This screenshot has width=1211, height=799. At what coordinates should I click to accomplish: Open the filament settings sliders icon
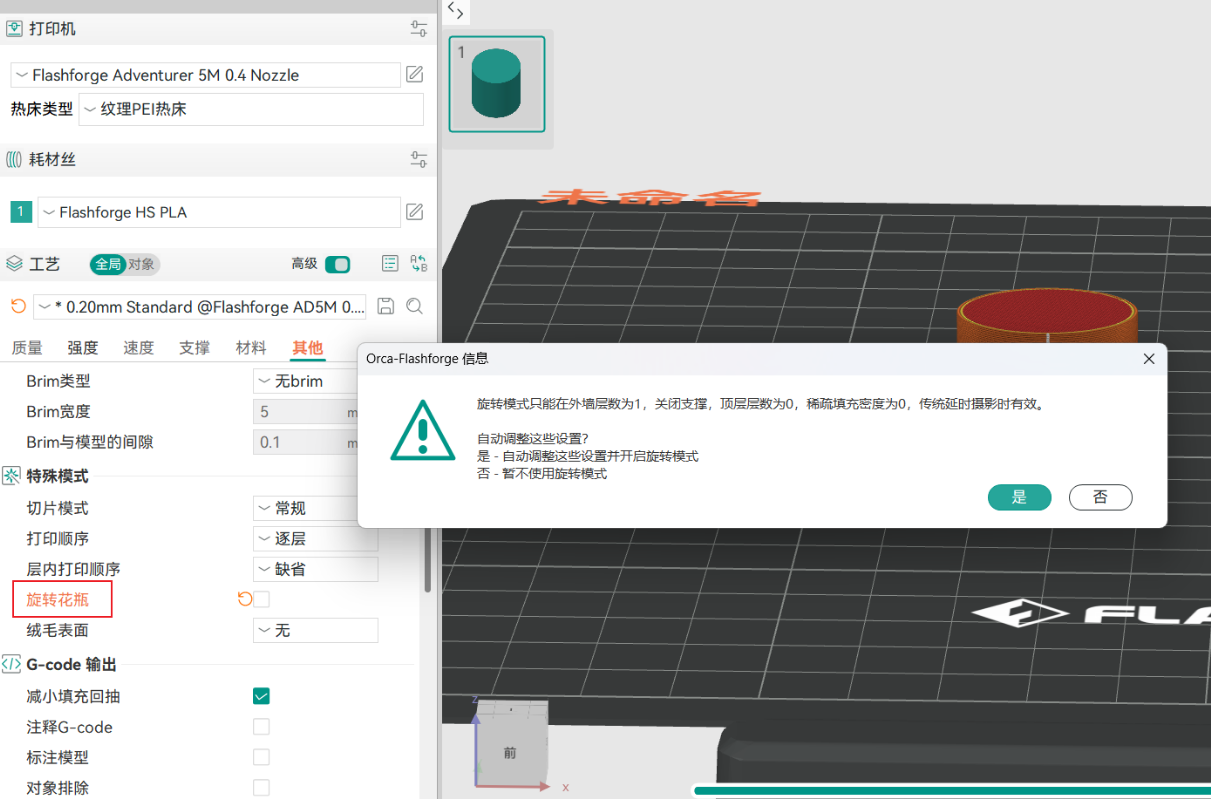coord(419,160)
